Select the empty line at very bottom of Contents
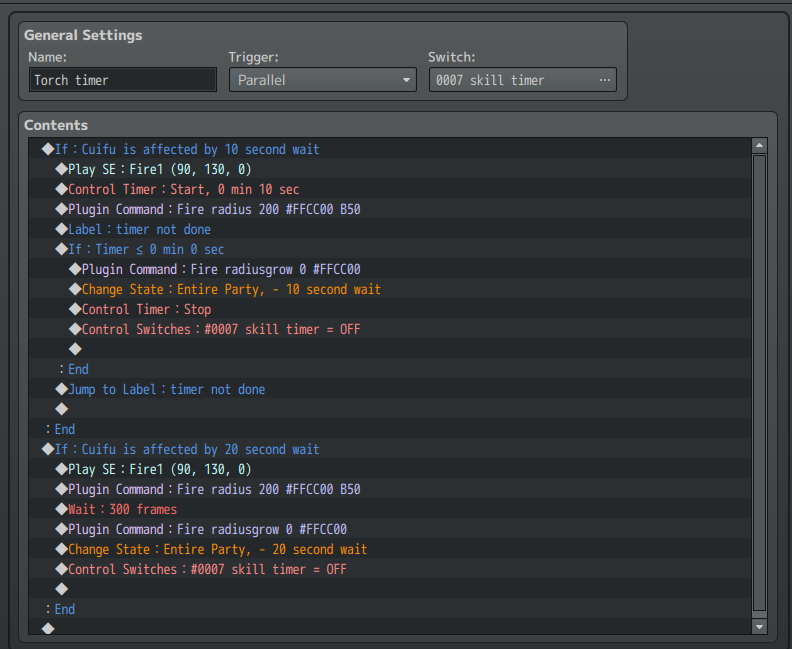Viewport: 792px width, 649px height. point(389,628)
